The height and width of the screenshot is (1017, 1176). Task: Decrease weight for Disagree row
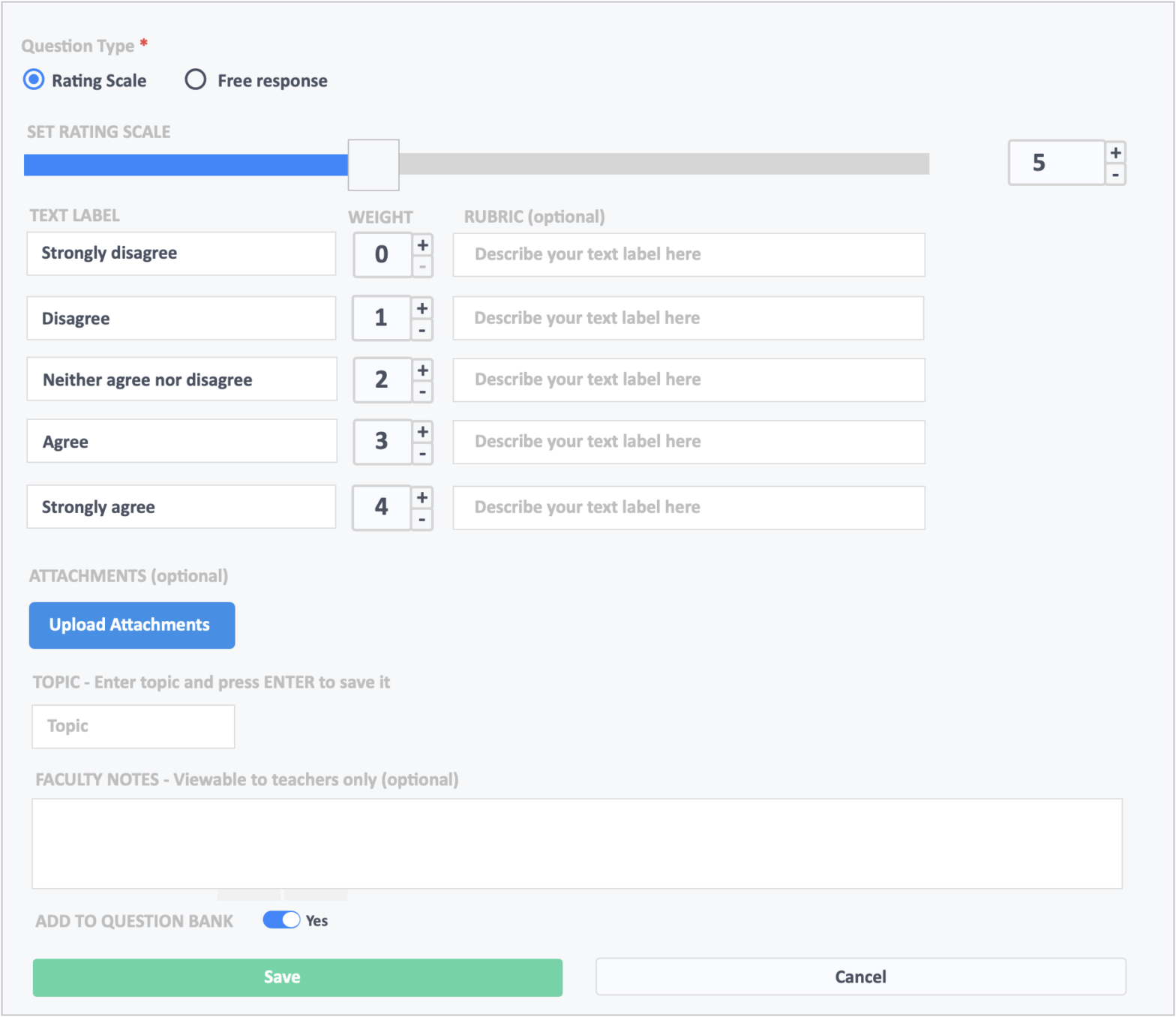point(422,330)
